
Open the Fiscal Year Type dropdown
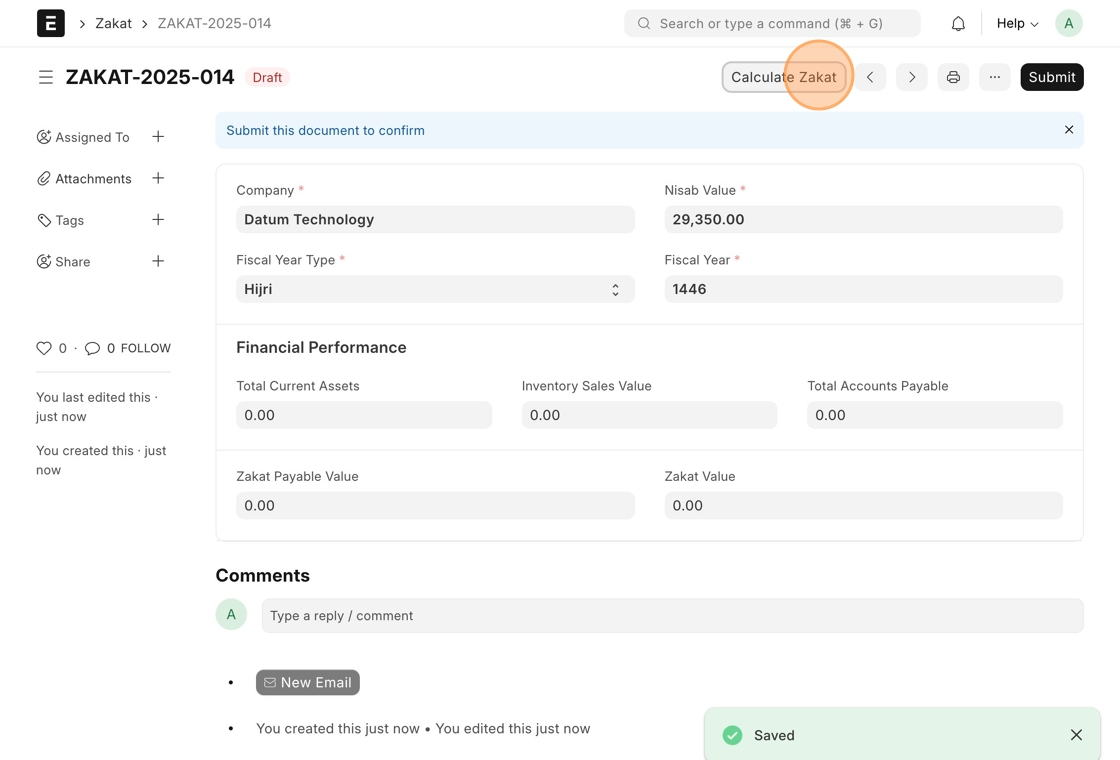[x=435, y=289]
